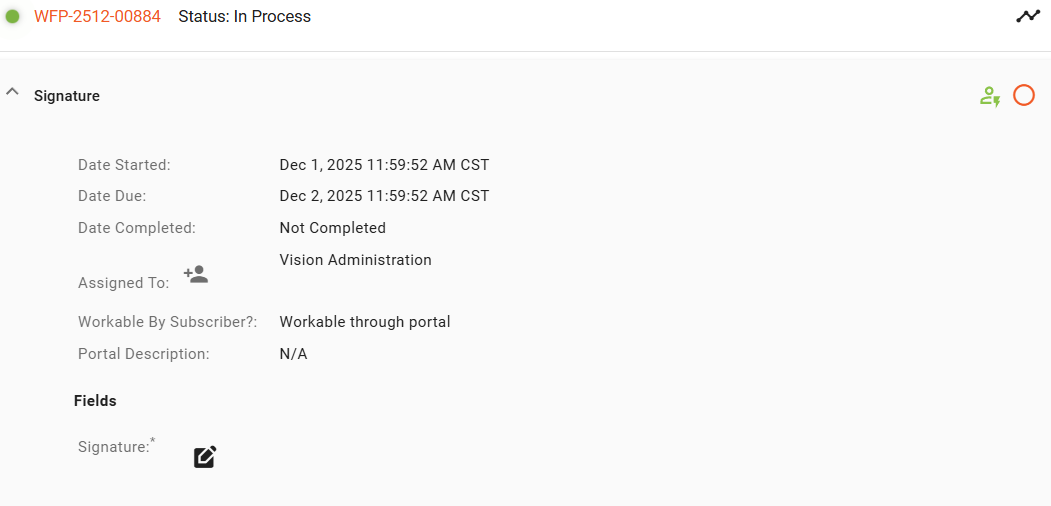Click the 'Status: In Process' text
The height and width of the screenshot is (506, 1051).
(x=244, y=16)
